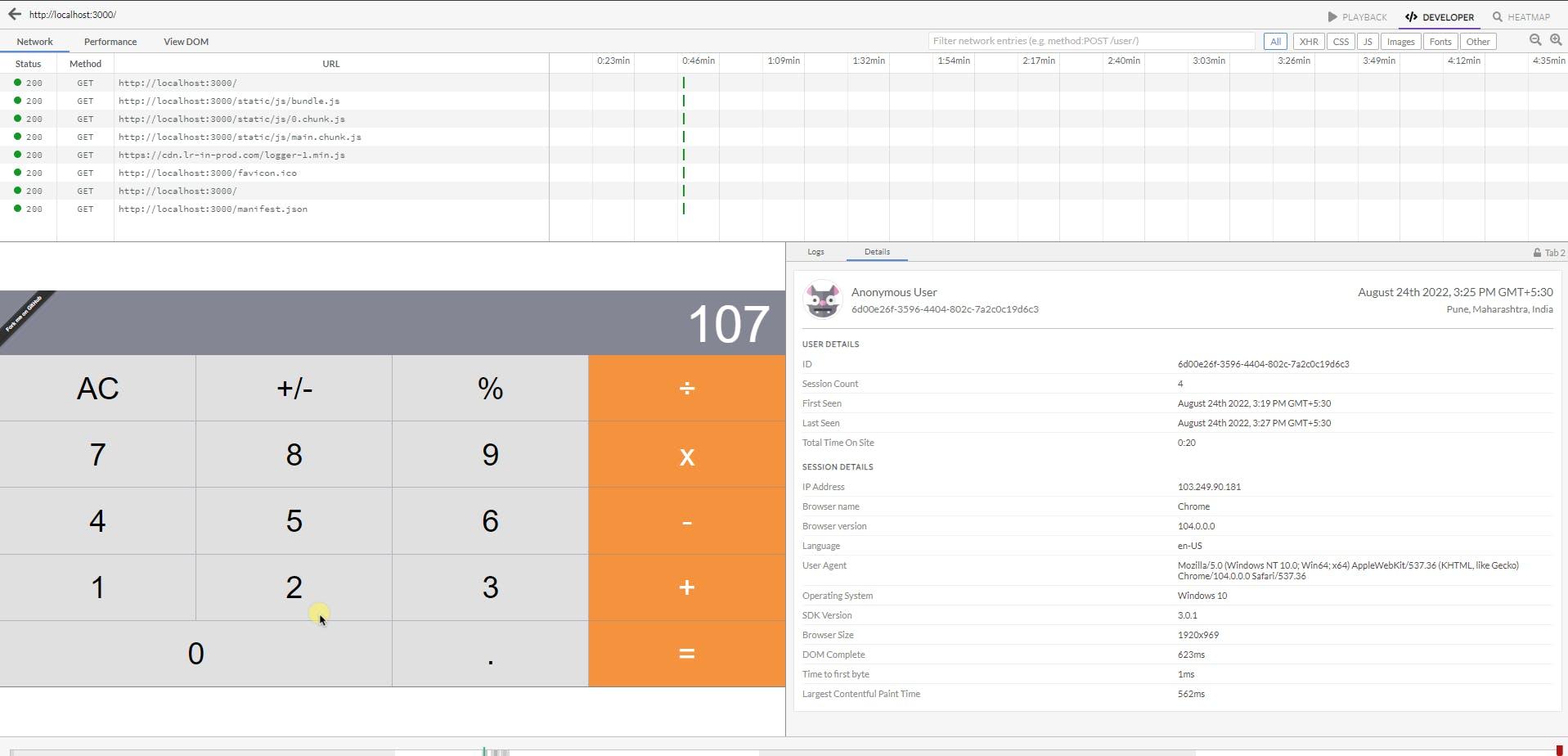This screenshot has height=756, width=1568.
Task: Select the Performance tab
Action: pyautogui.click(x=110, y=42)
